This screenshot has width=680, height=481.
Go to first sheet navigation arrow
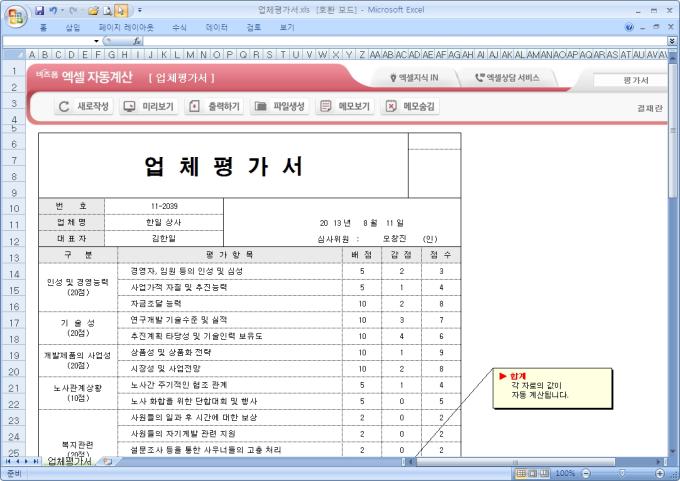[x=8, y=461]
